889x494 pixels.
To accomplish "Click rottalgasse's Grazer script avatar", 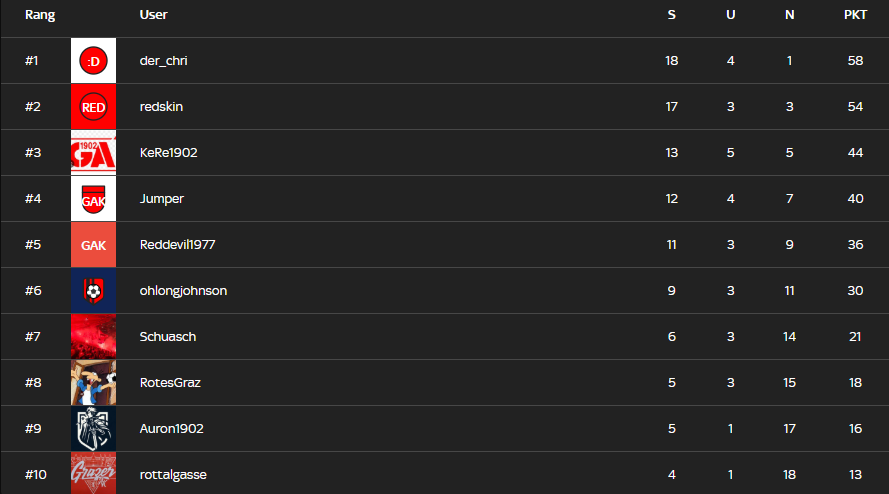I will click(94, 473).
